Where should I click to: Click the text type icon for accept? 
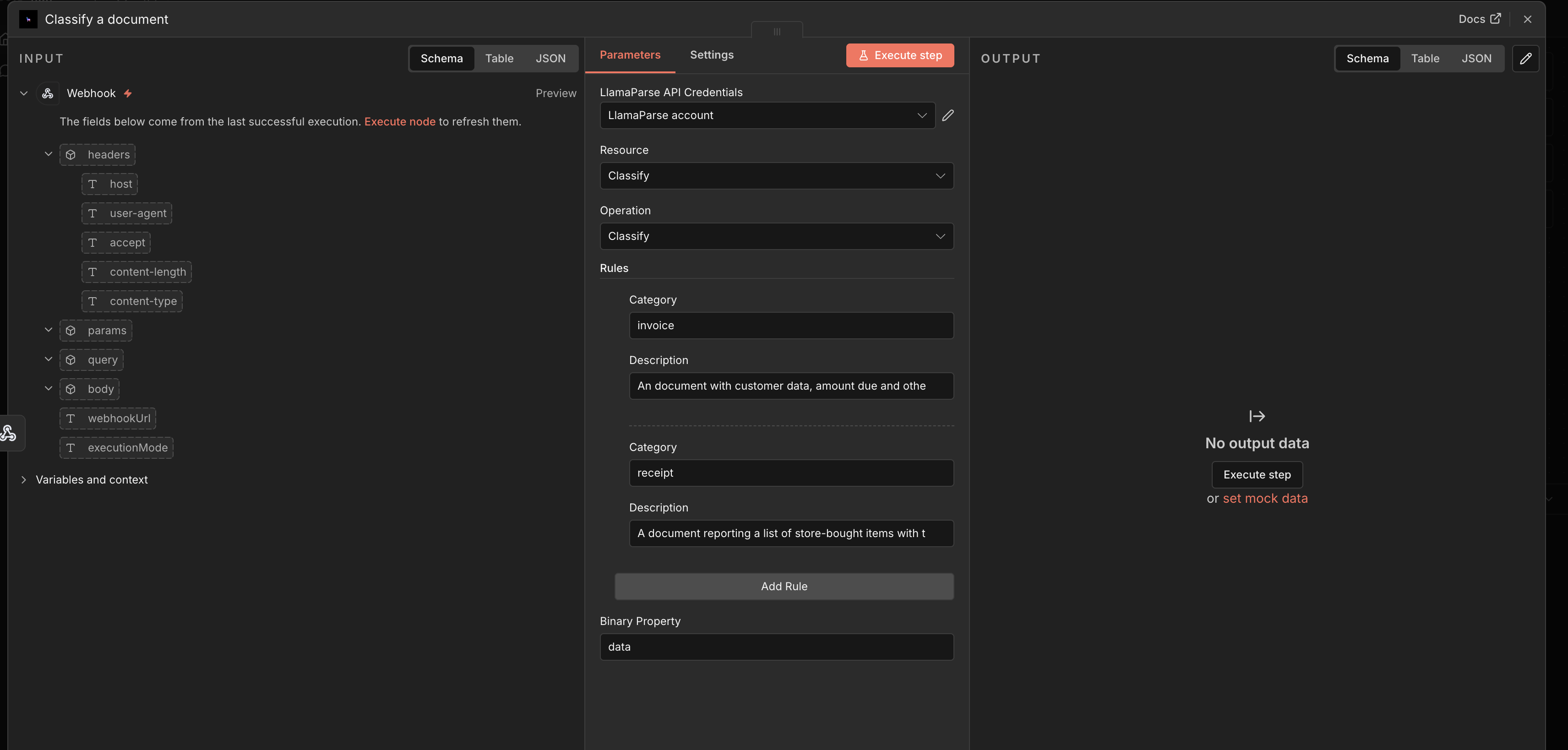pyautogui.click(x=93, y=242)
